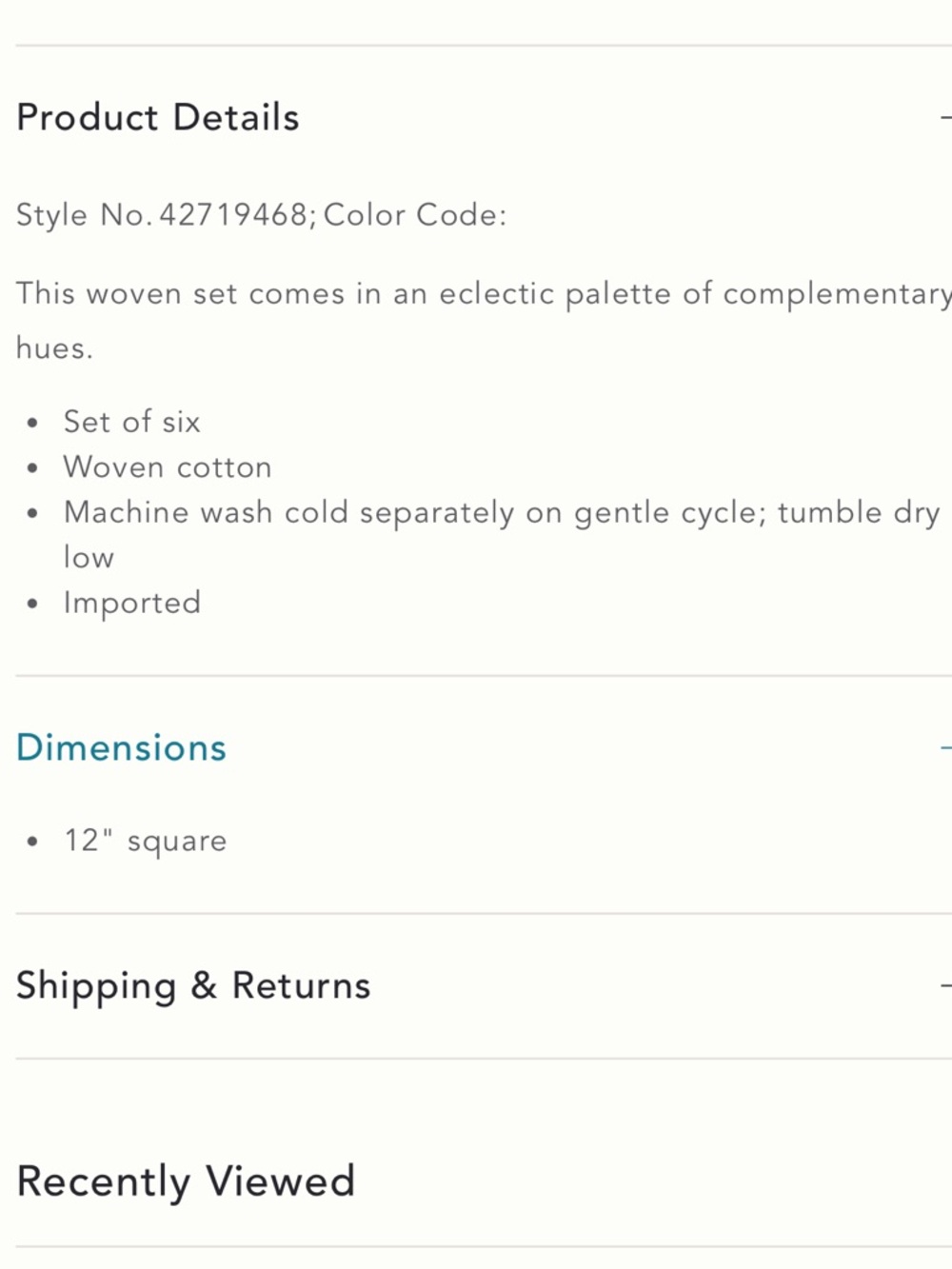Select the "Imported" bullet item
The image size is (952, 1269).
(132, 604)
